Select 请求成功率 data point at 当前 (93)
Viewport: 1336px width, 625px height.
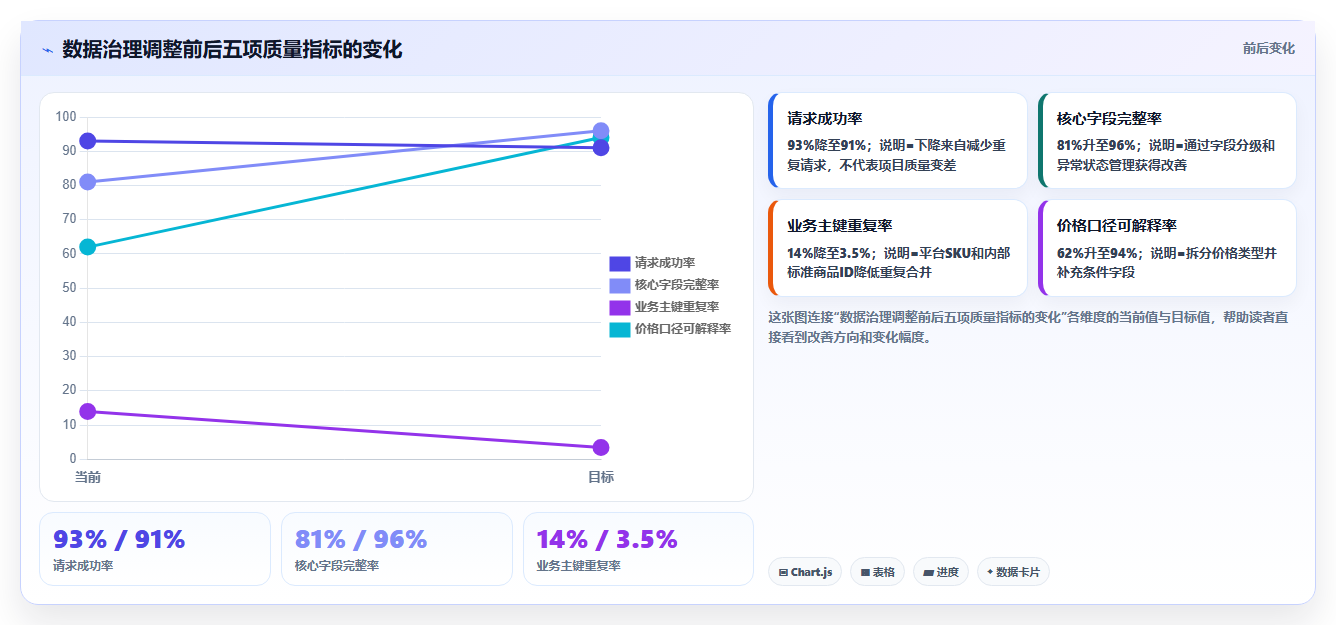[x=88, y=141]
